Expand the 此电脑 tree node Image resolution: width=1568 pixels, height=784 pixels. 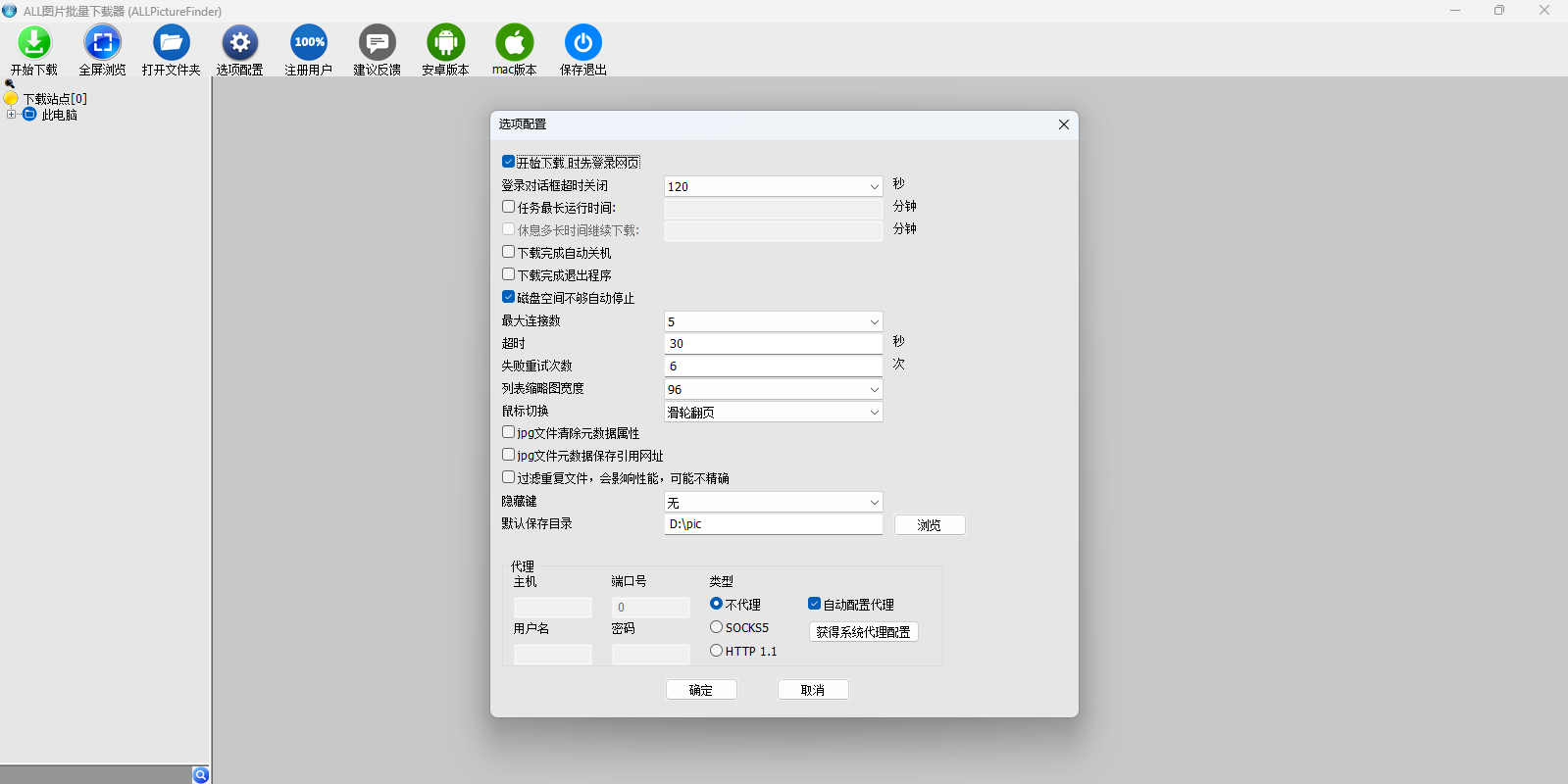click(x=11, y=115)
